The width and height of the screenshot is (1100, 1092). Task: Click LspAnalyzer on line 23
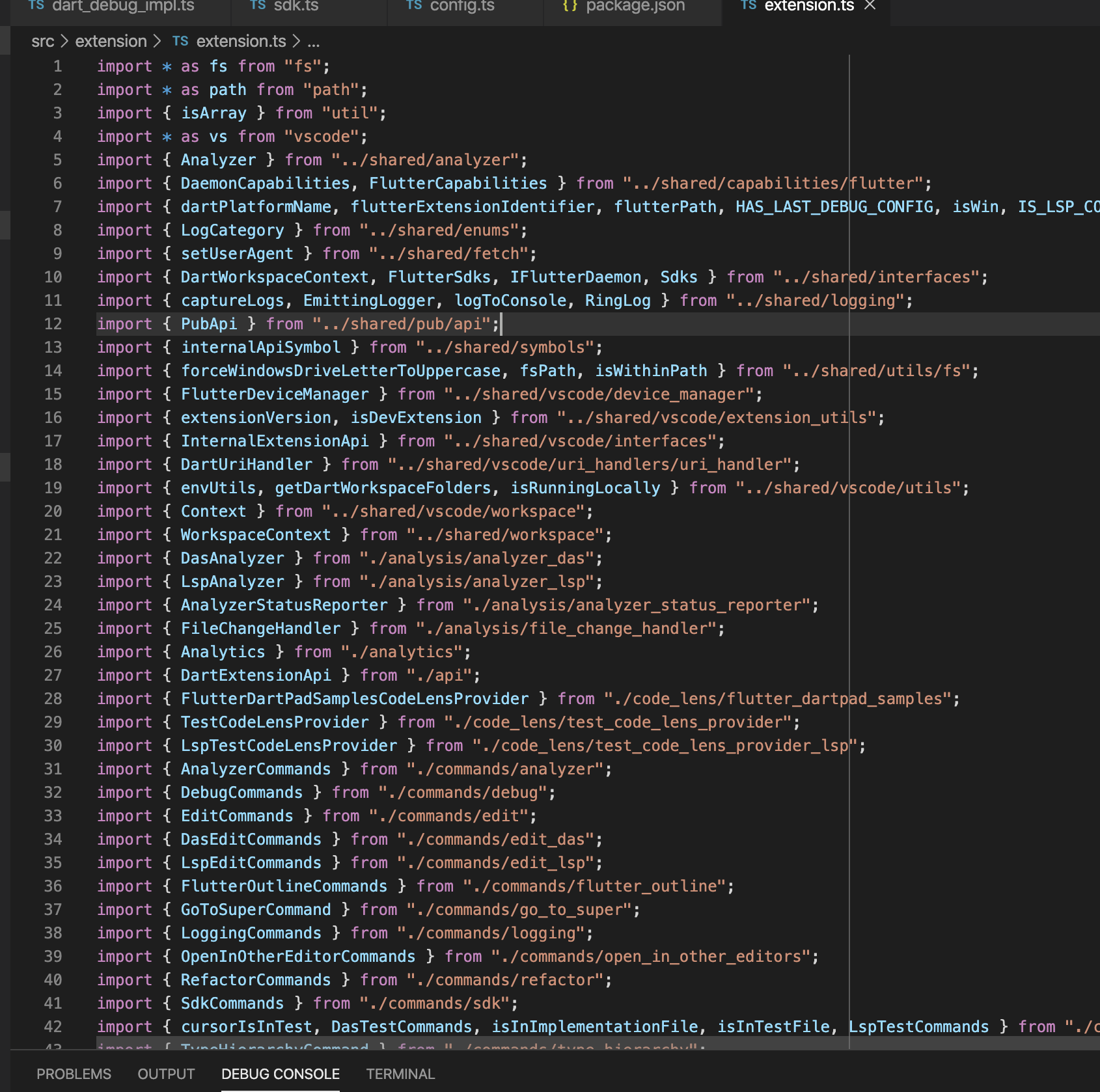233,582
